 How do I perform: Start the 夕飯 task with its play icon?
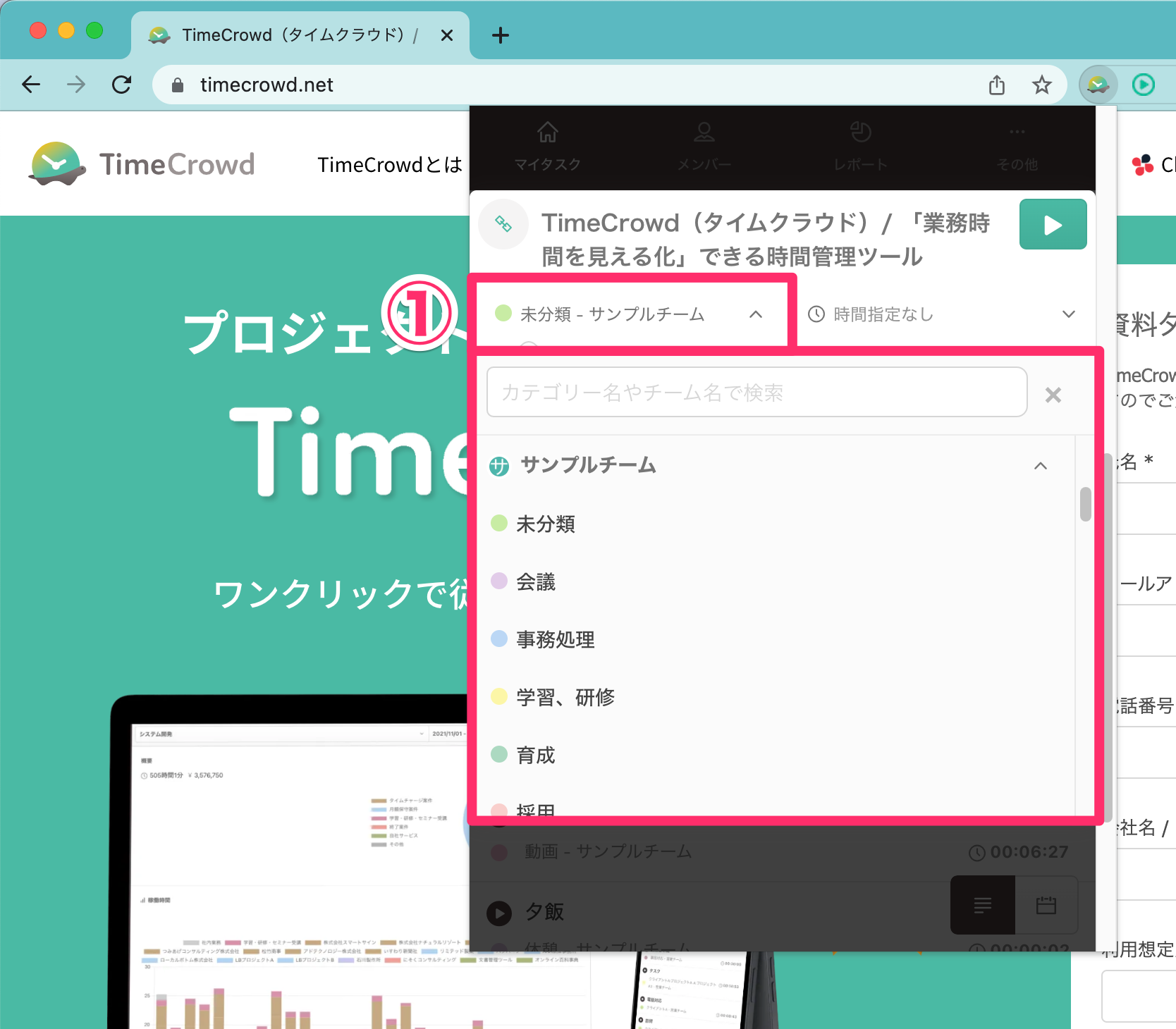pyautogui.click(x=499, y=913)
